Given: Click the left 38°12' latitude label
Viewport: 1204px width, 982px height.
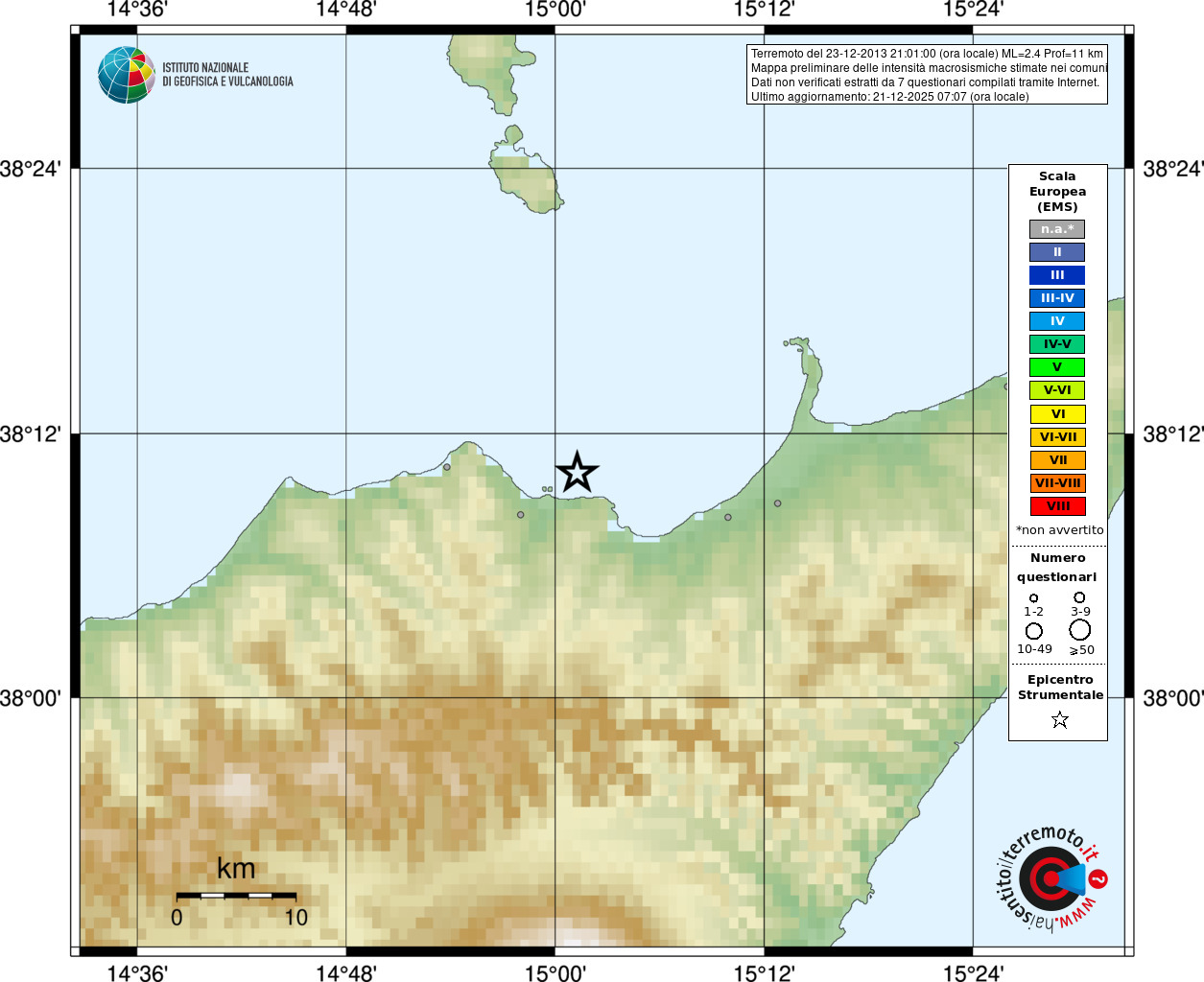Looking at the screenshot, I should (31, 434).
